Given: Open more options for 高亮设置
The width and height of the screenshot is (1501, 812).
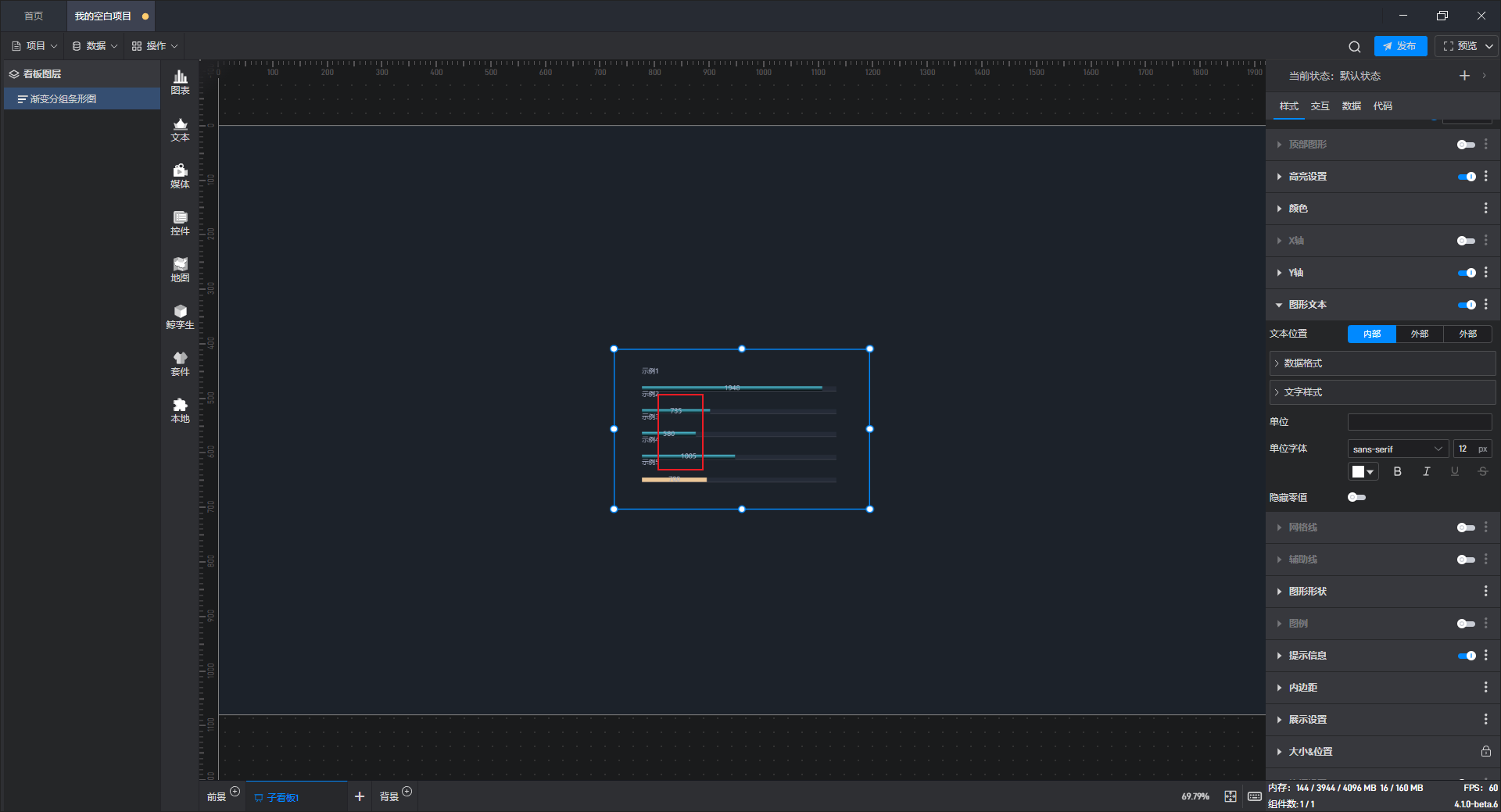Looking at the screenshot, I should (1486, 177).
